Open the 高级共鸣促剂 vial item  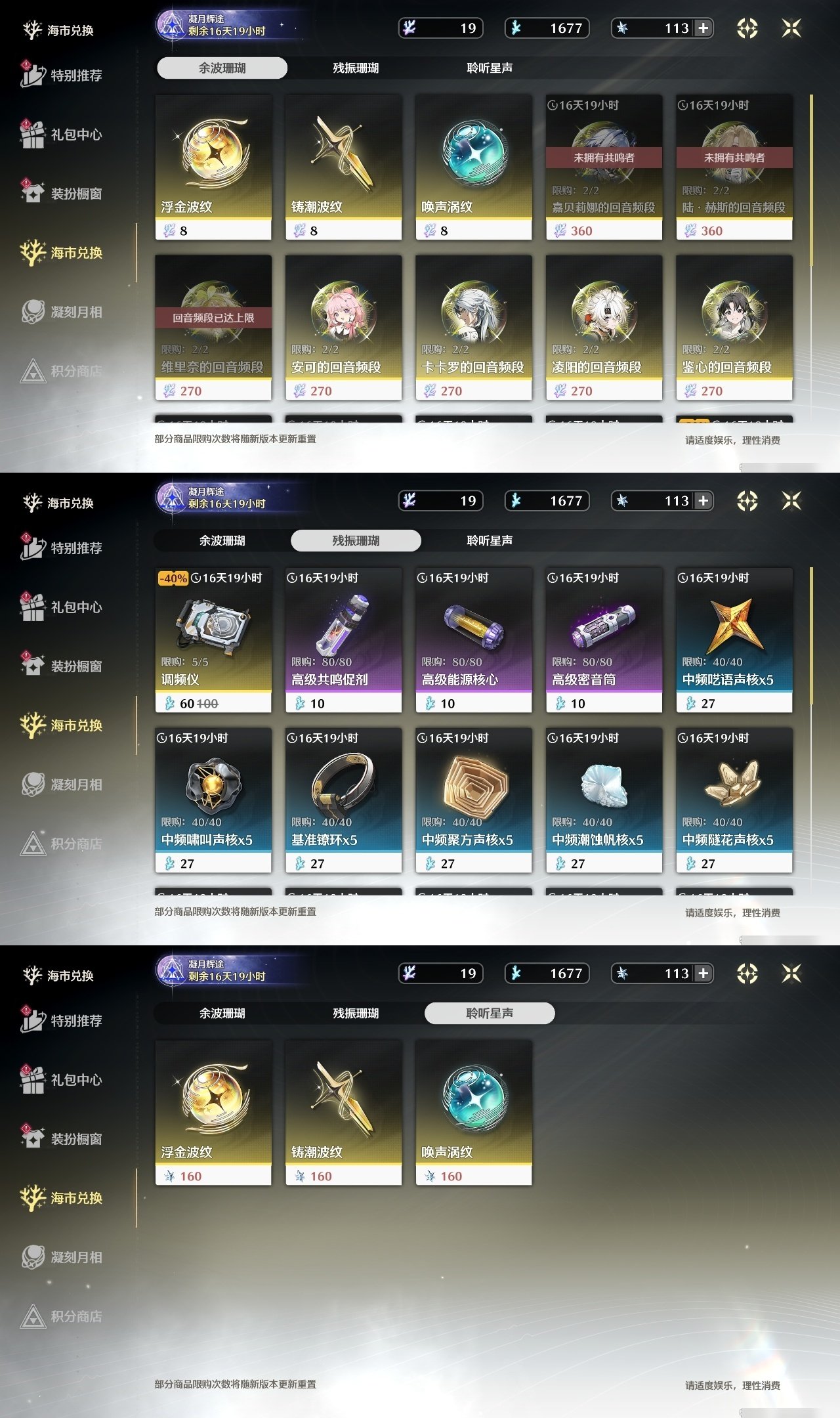point(343,640)
